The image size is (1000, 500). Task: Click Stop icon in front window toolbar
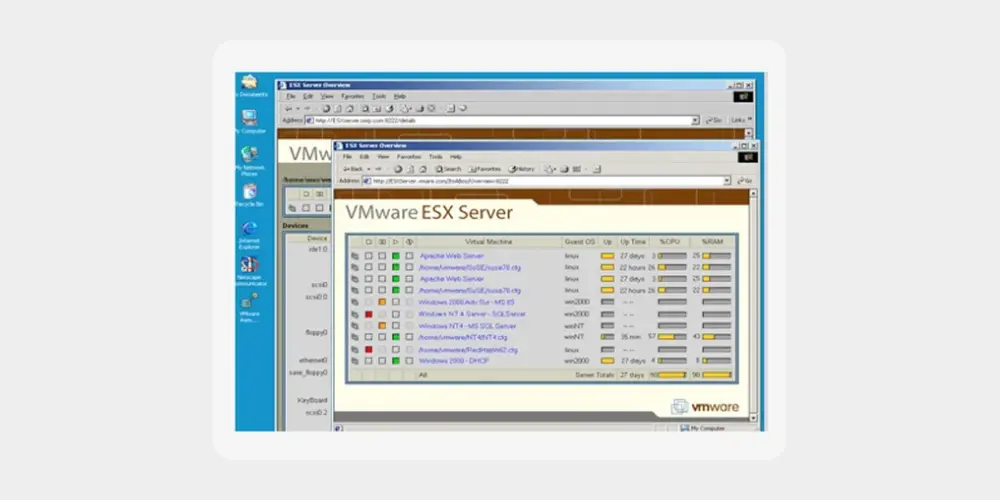(x=398, y=169)
